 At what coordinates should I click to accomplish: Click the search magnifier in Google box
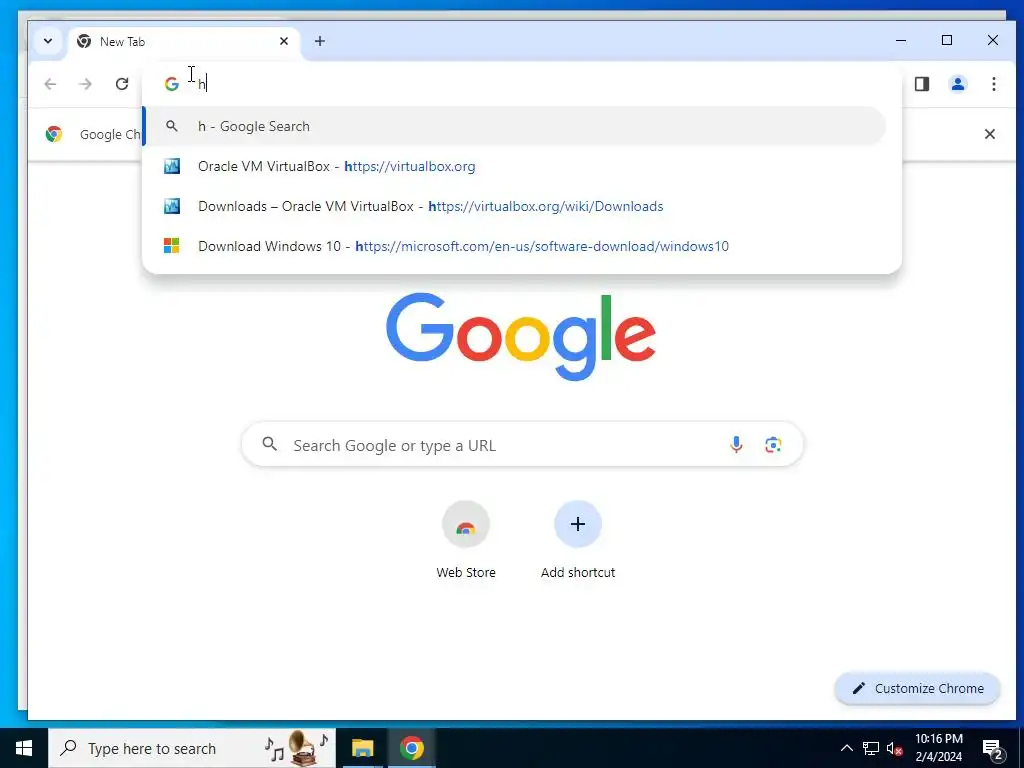[x=269, y=445]
